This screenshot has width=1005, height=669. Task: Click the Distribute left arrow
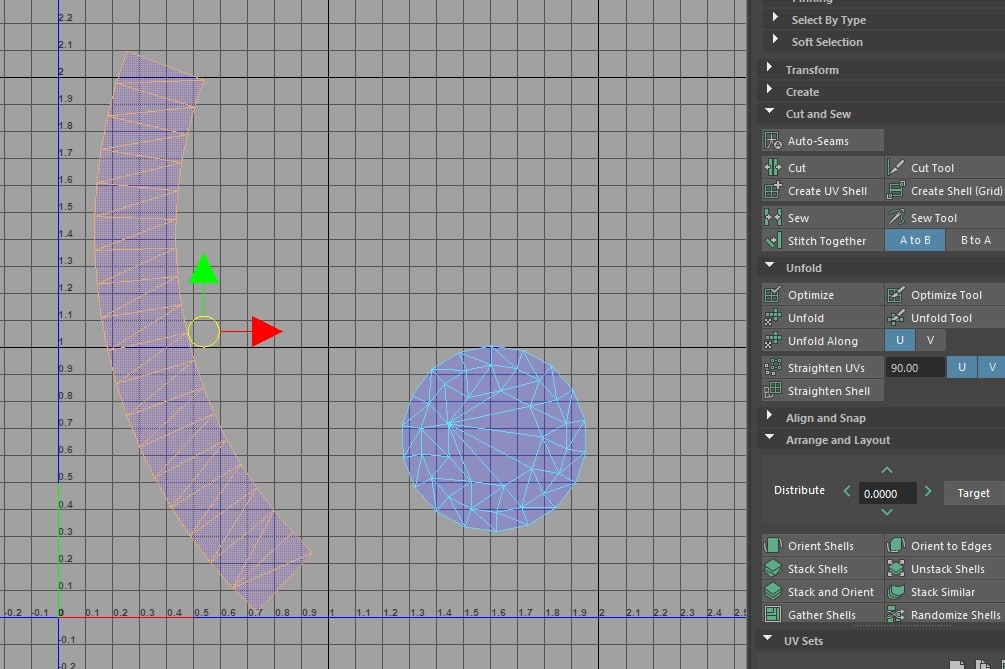click(x=847, y=491)
